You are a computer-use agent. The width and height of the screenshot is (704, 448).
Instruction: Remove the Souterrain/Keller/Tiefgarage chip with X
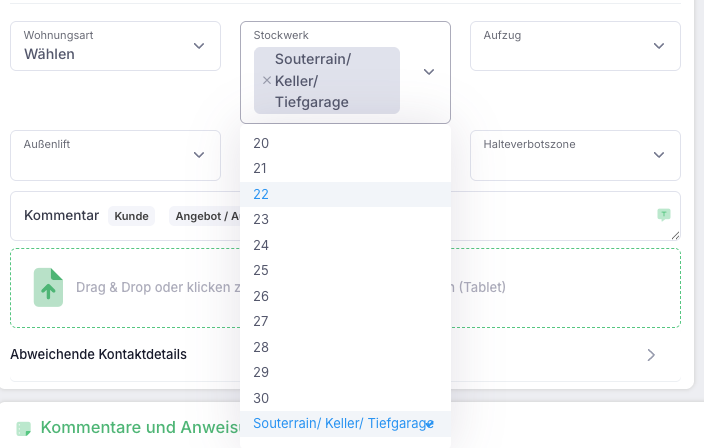coord(267,80)
